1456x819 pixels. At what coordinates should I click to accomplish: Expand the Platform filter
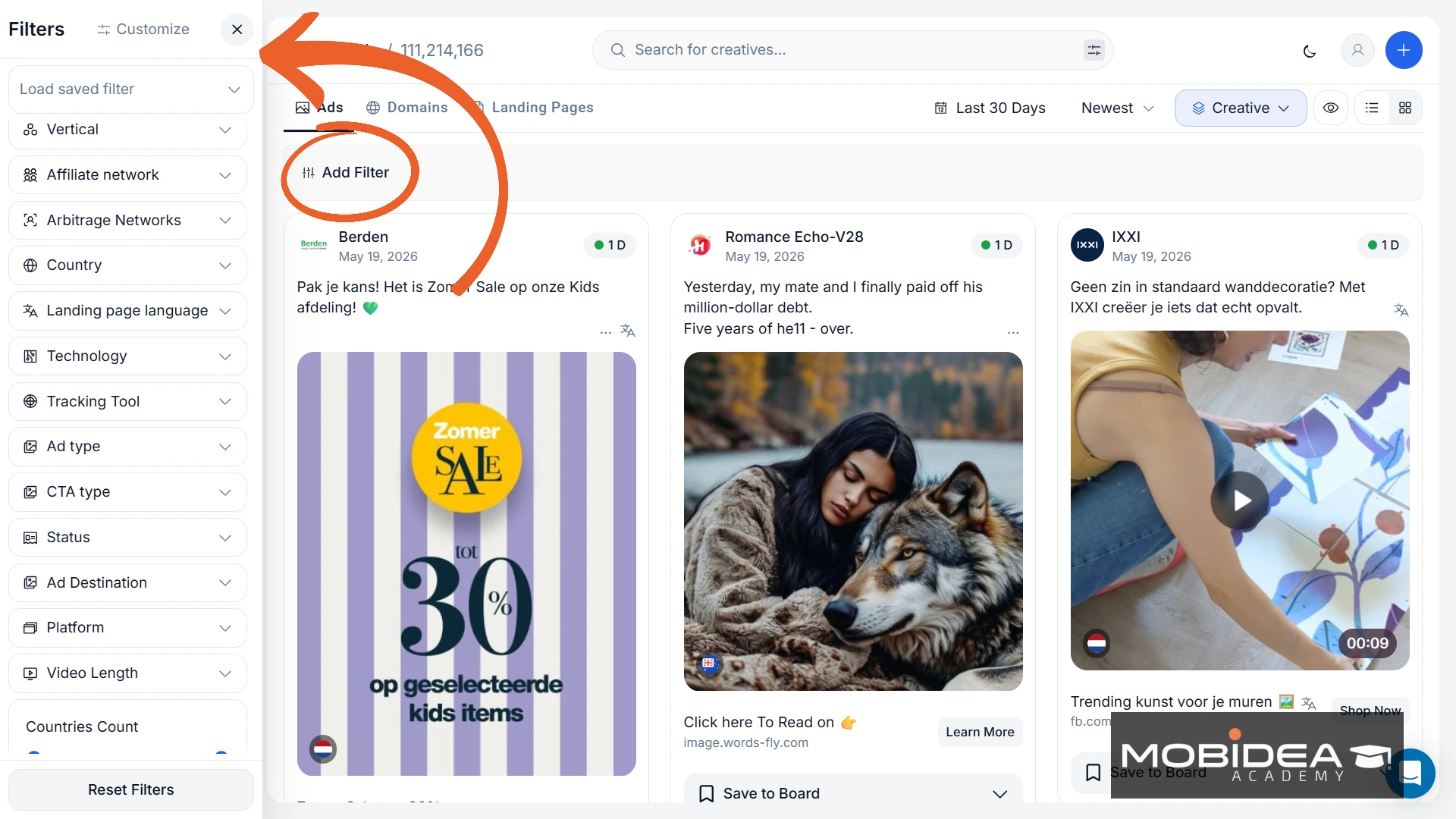click(x=127, y=628)
